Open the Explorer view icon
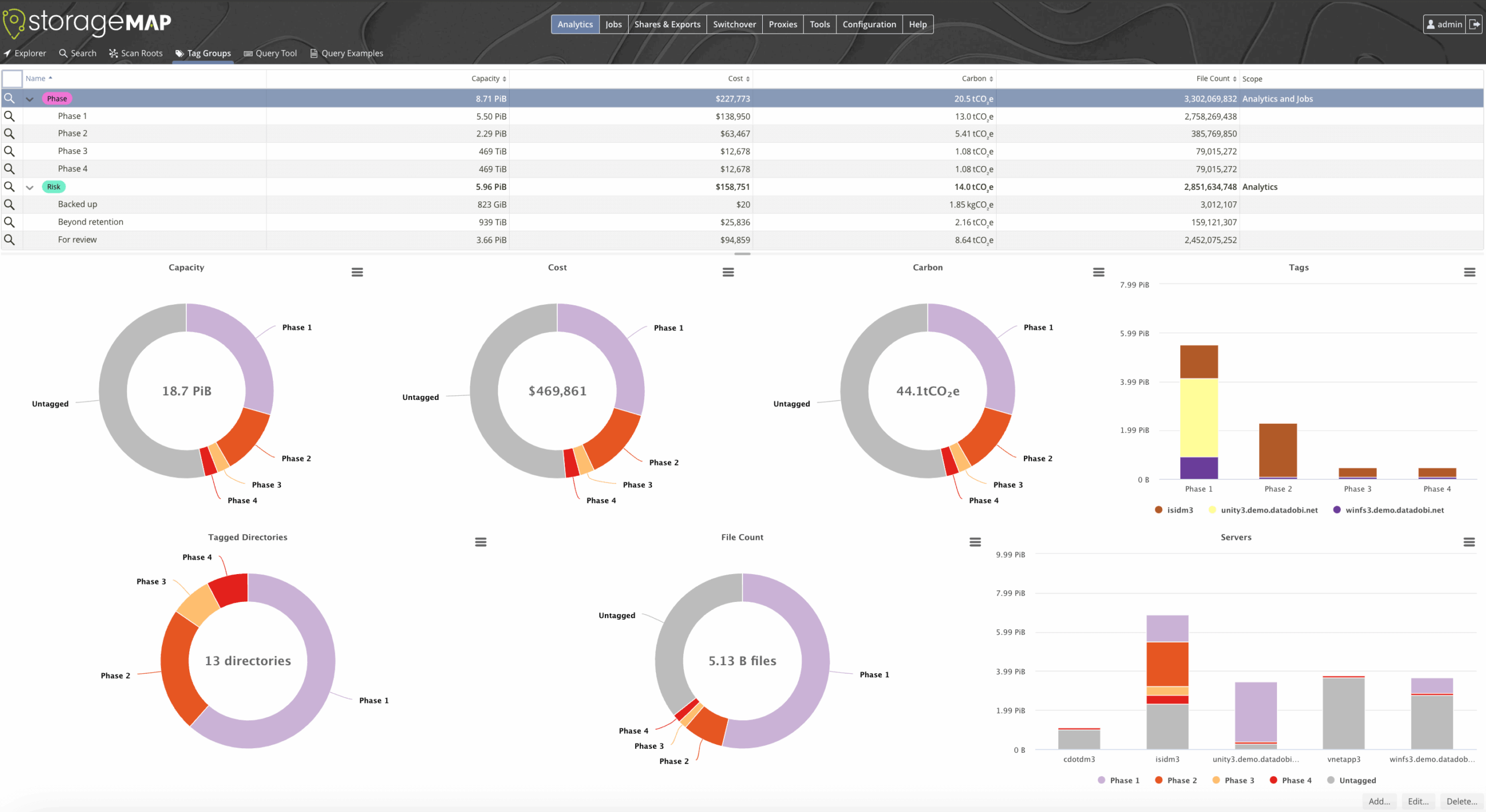 8,53
